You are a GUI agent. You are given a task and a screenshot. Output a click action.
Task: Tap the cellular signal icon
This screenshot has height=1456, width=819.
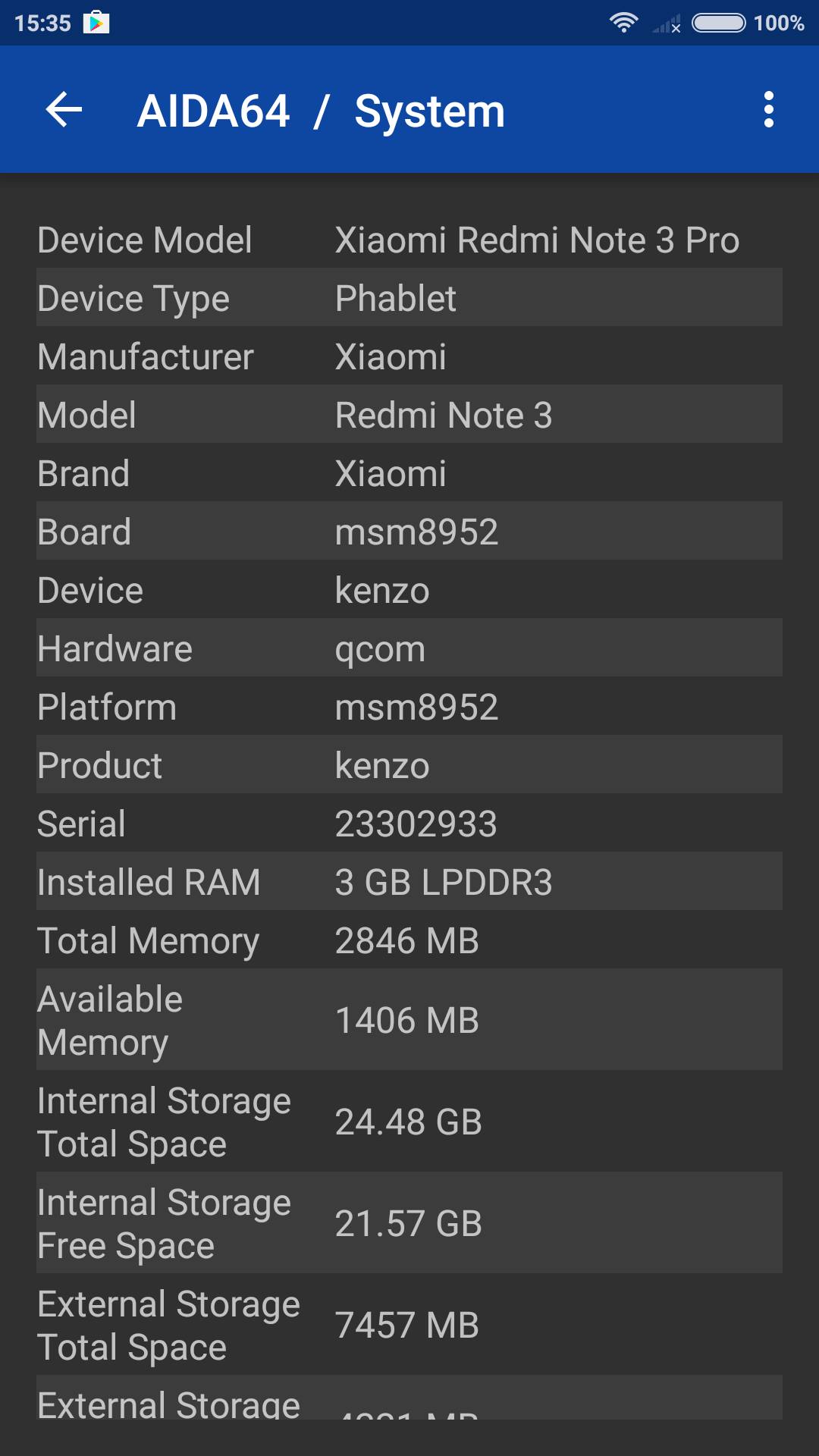tap(667, 24)
